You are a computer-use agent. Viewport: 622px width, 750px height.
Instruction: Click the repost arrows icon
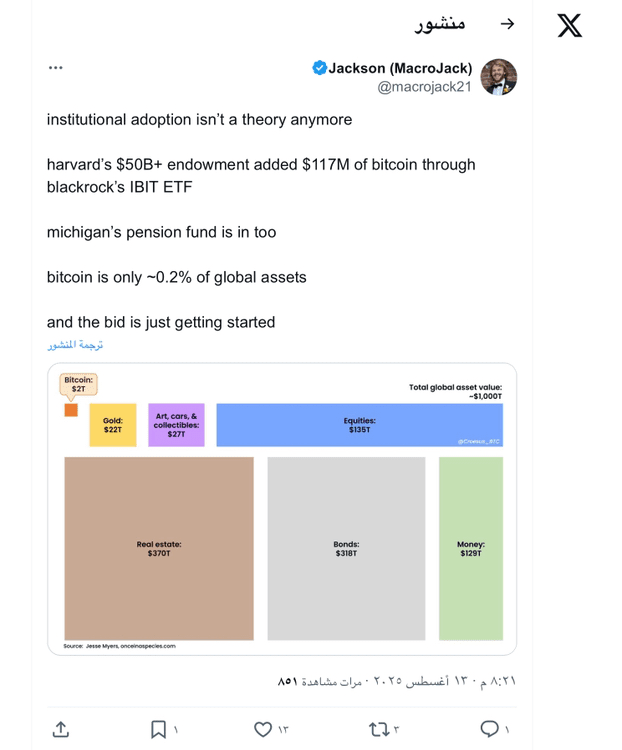click(x=378, y=729)
